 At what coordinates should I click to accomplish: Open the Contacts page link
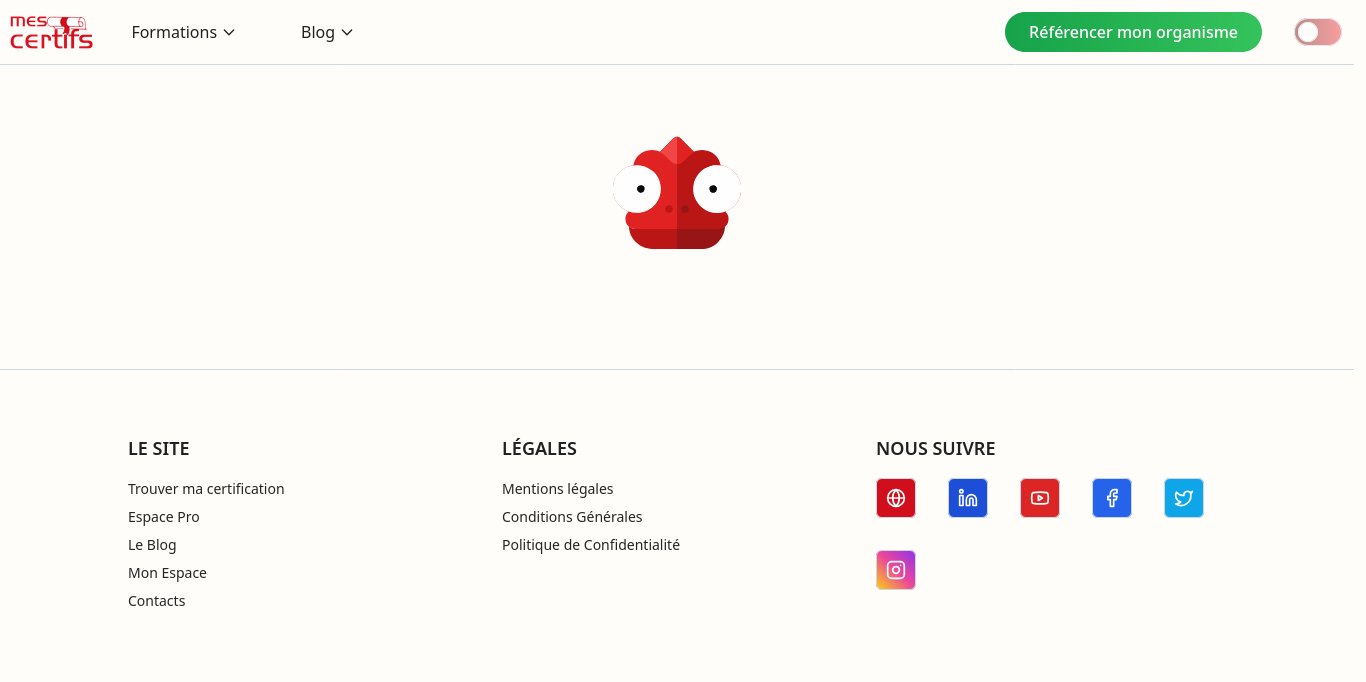pos(157,601)
